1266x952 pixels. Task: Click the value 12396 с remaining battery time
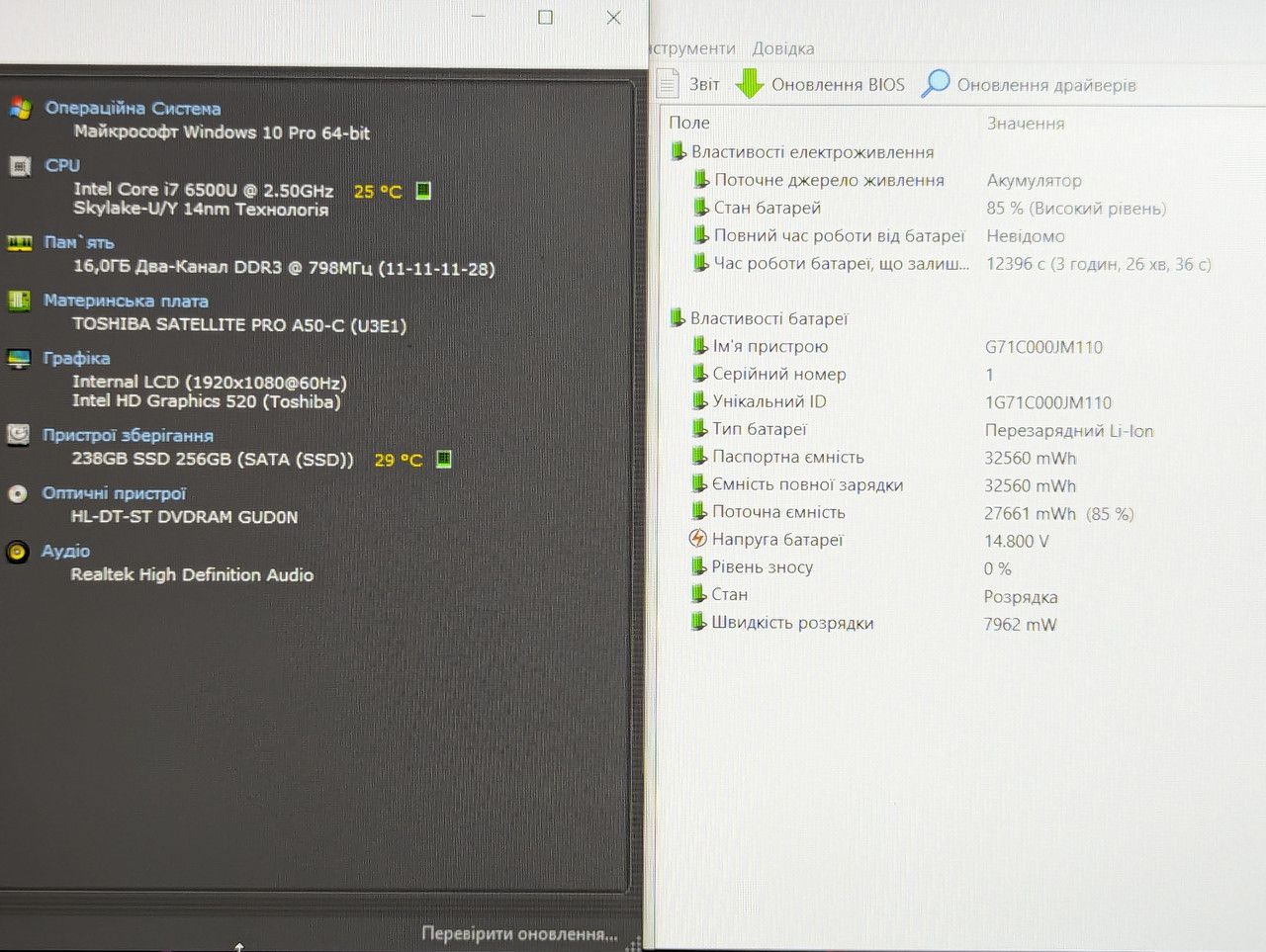click(1099, 264)
